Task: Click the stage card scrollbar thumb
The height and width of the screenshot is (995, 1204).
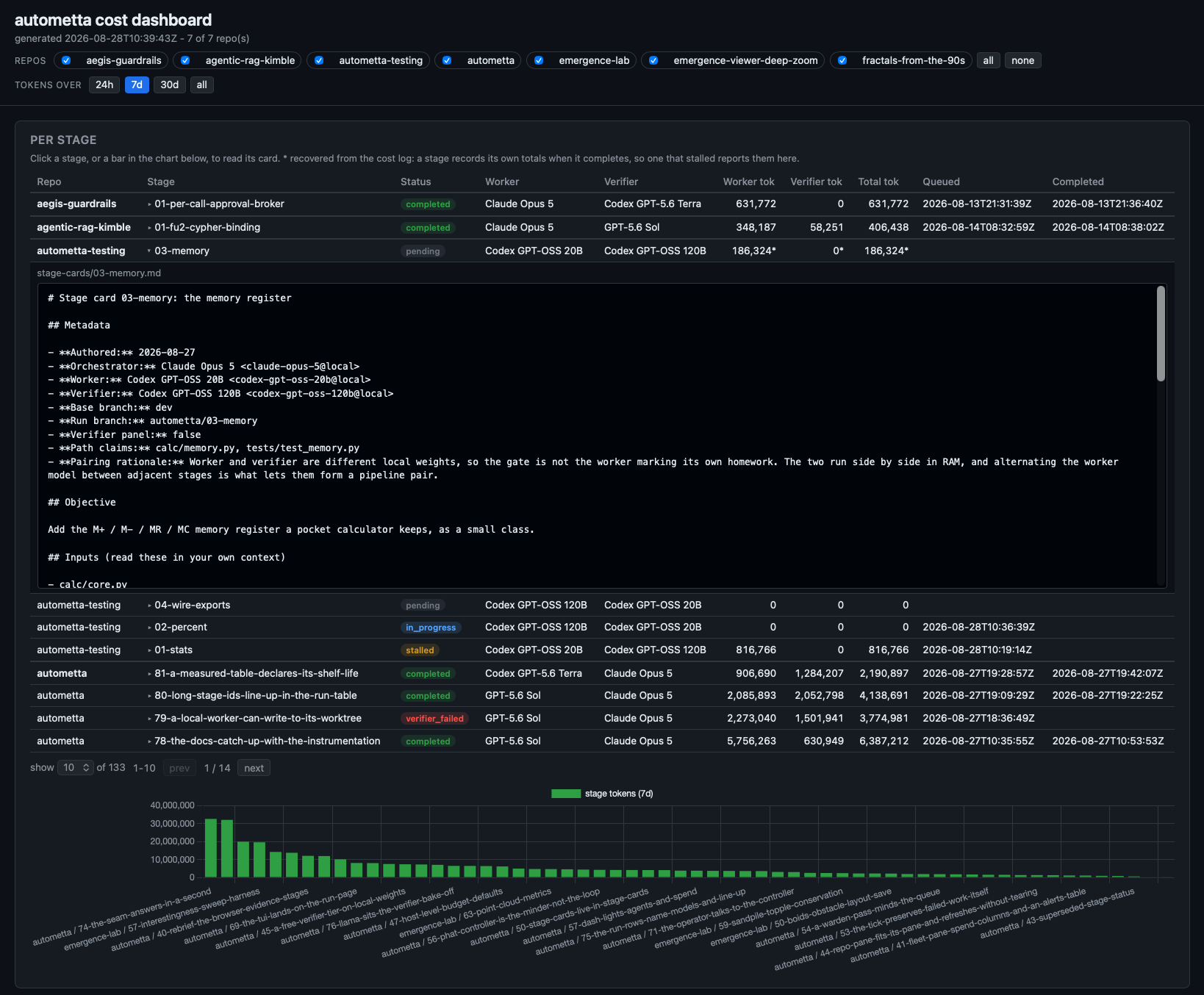Action: pos(1161,334)
